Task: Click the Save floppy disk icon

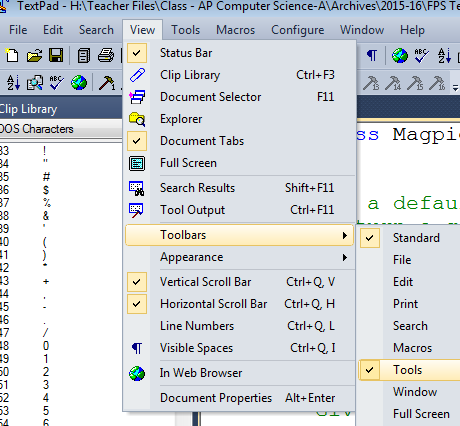Action: coord(56,55)
